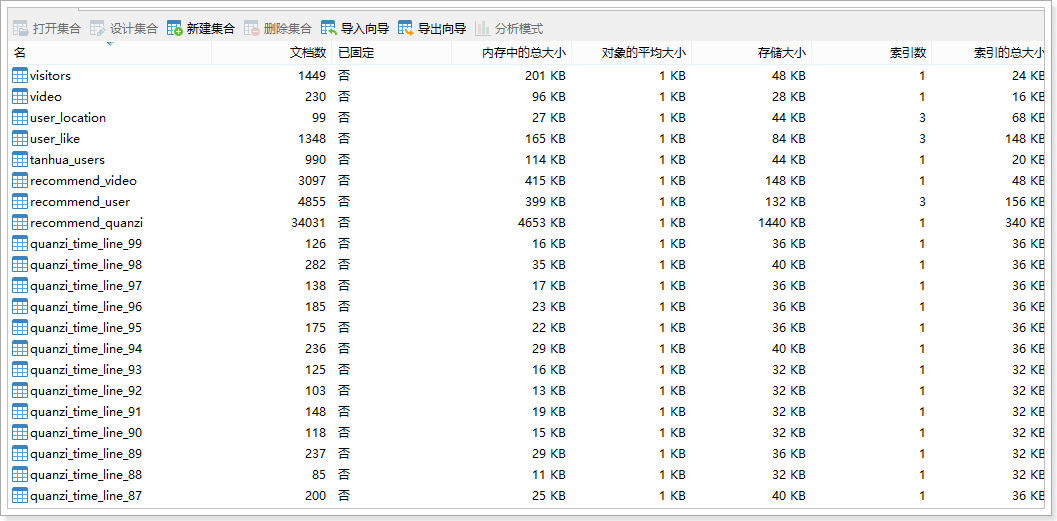The image size is (1057, 521).
Task: Select the quanzi_time_line_91 table icon
Action: pyautogui.click(x=20, y=411)
